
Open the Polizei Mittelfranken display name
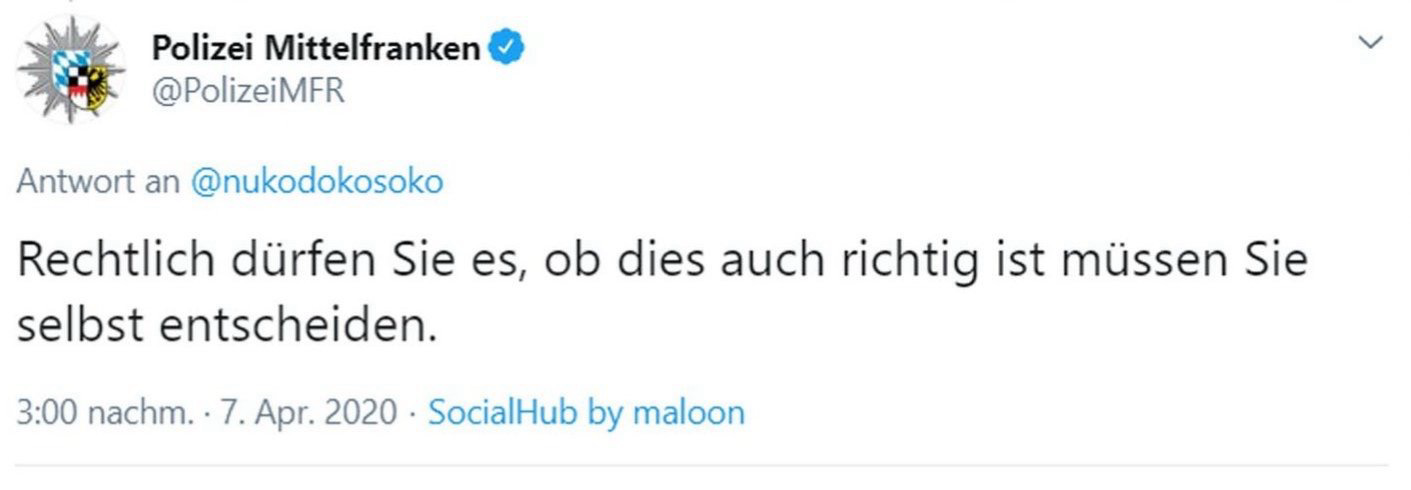point(316,46)
